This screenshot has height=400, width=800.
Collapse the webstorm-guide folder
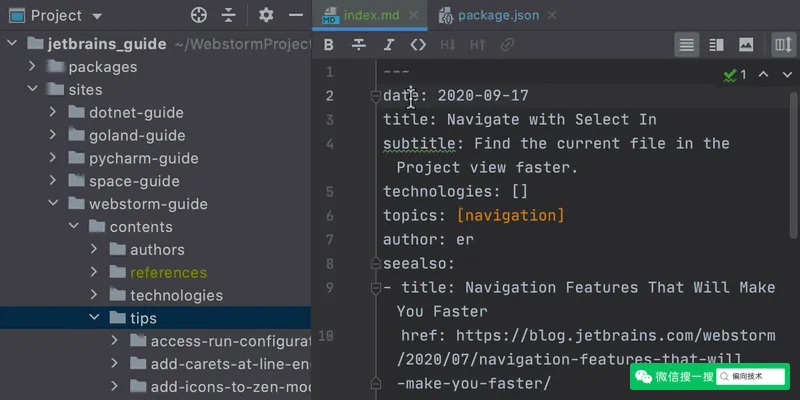point(53,203)
